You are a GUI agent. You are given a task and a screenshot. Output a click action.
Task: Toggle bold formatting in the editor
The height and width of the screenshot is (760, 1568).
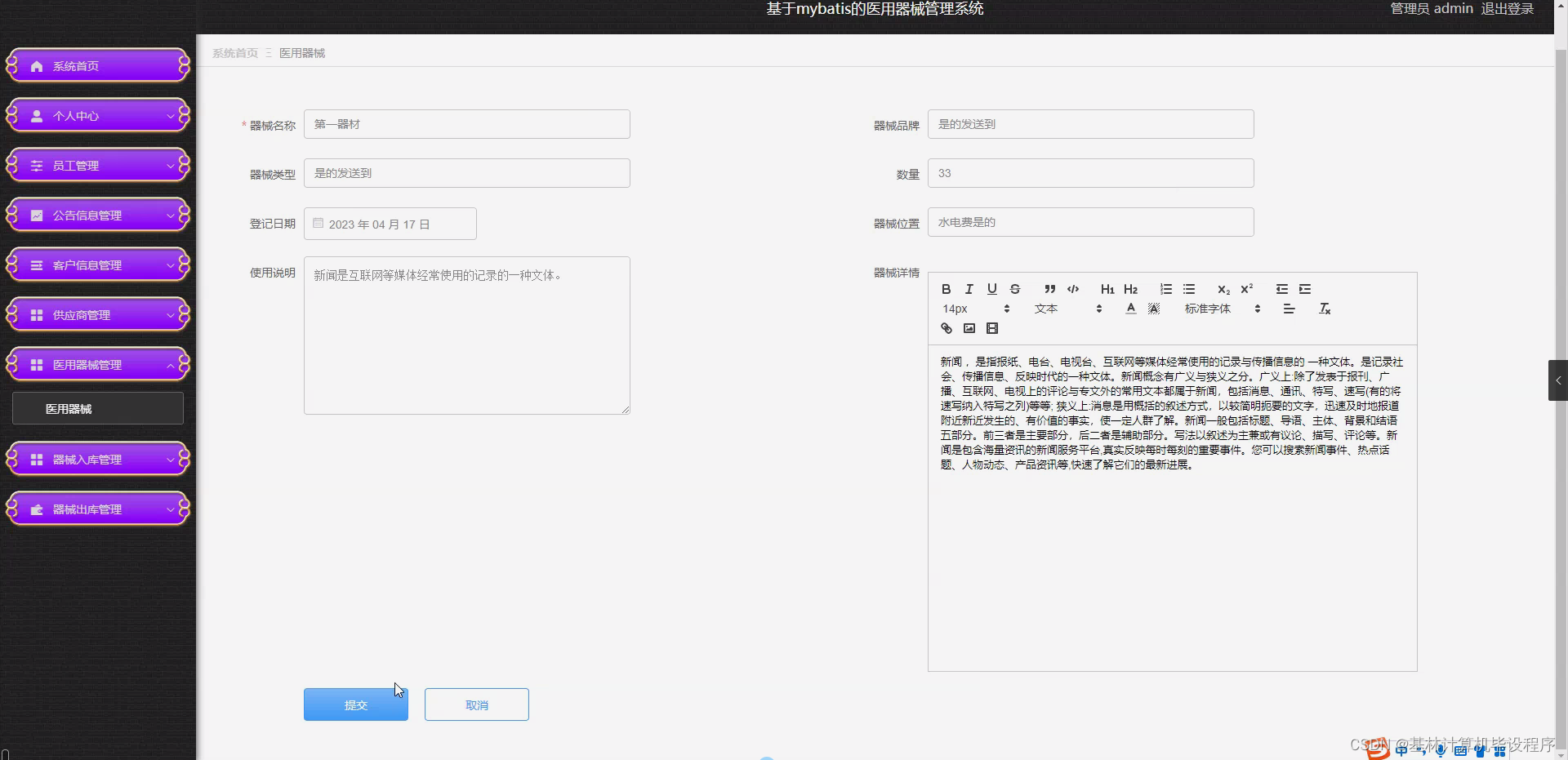(945, 289)
